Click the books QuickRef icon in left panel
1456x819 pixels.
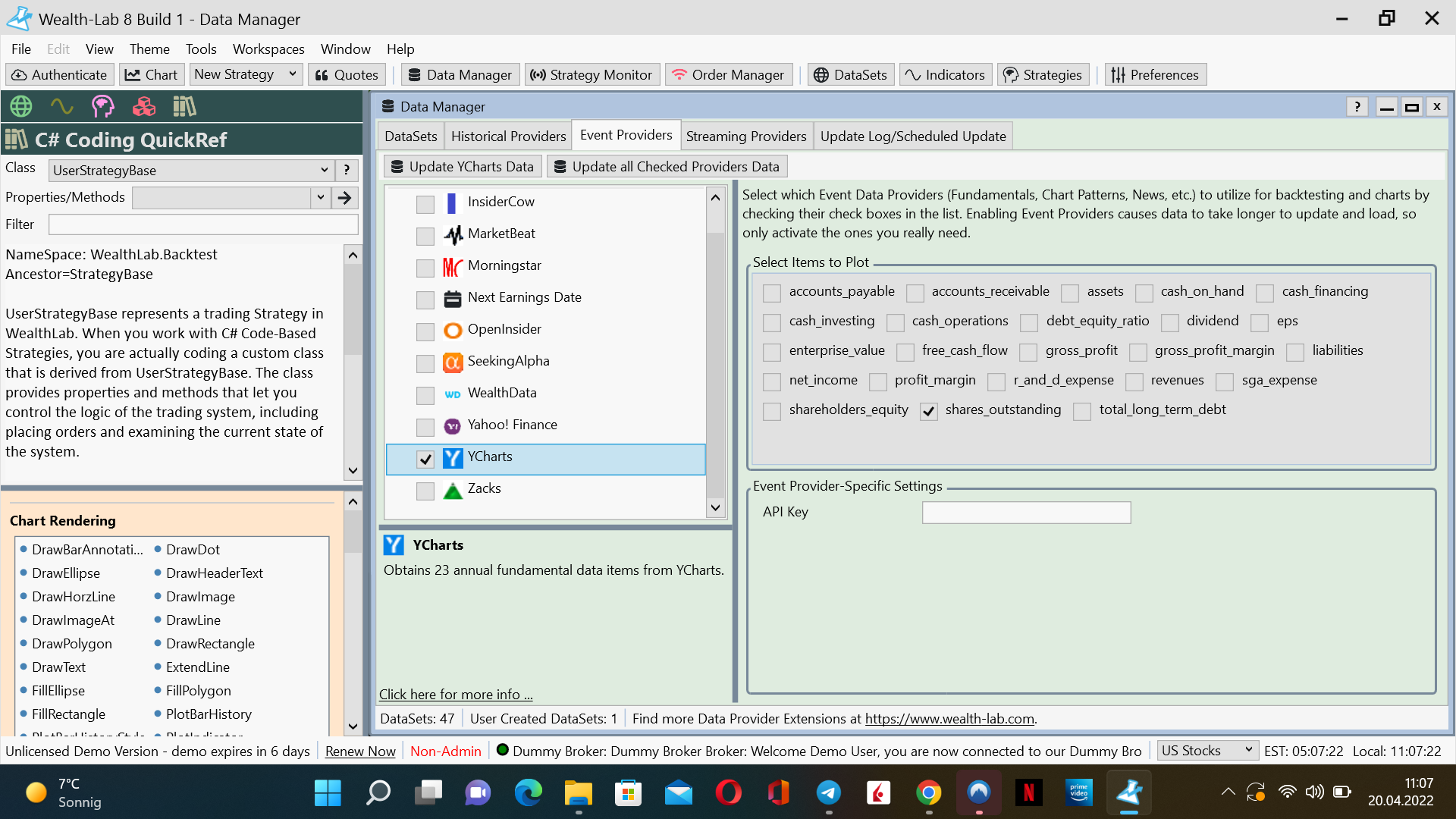tap(184, 106)
